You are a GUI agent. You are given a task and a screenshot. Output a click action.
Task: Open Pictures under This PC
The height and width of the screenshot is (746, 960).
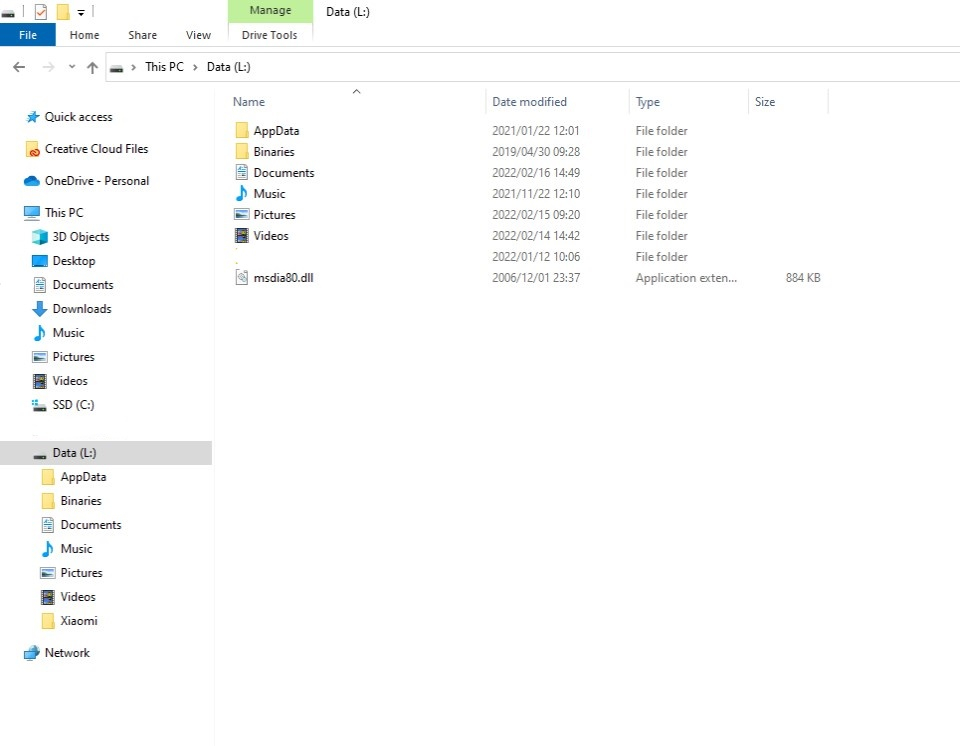pyautogui.click(x=73, y=356)
